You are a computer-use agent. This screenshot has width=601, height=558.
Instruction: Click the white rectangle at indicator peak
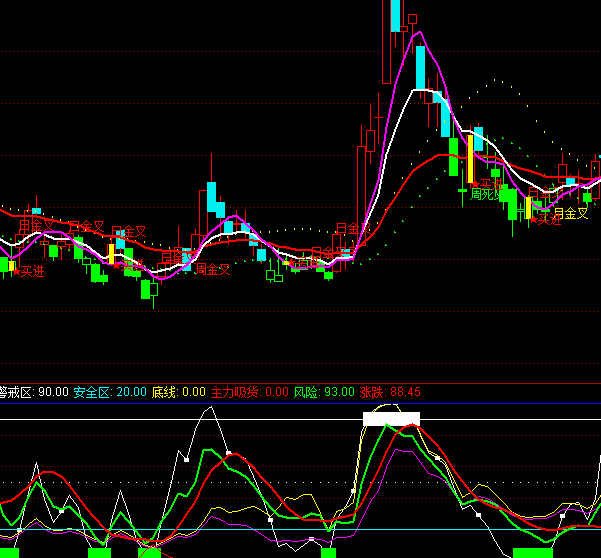(391, 419)
